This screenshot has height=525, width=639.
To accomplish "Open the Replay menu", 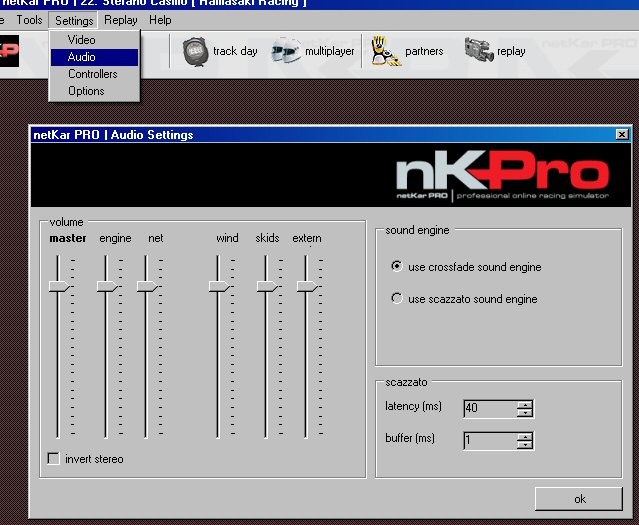I will pyautogui.click(x=121, y=20).
